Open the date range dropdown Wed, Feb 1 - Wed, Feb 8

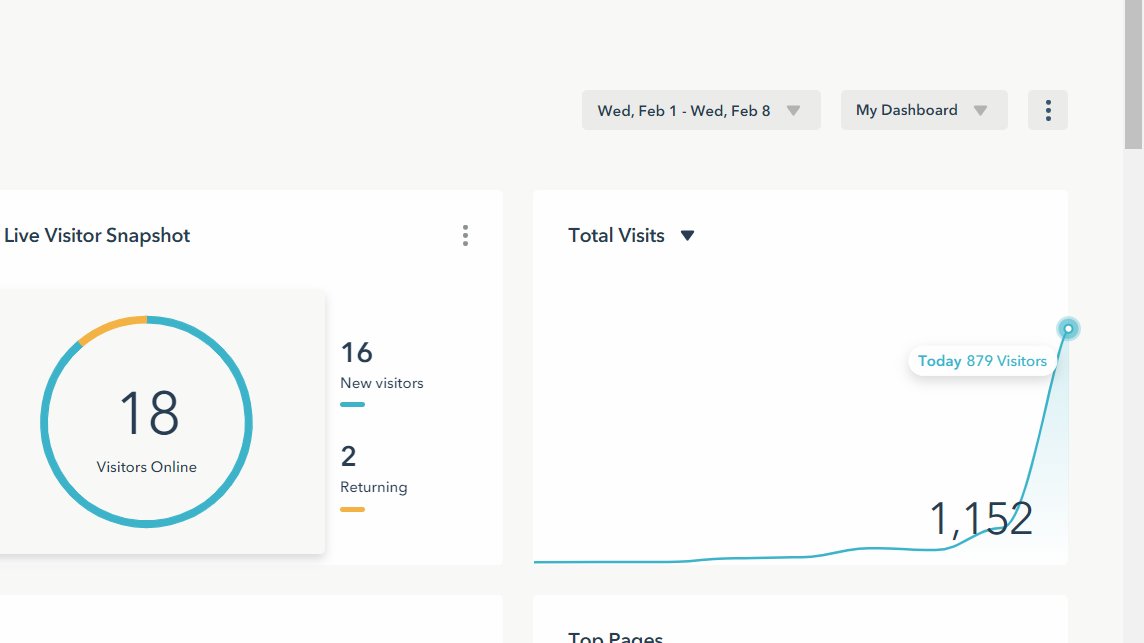coord(701,110)
